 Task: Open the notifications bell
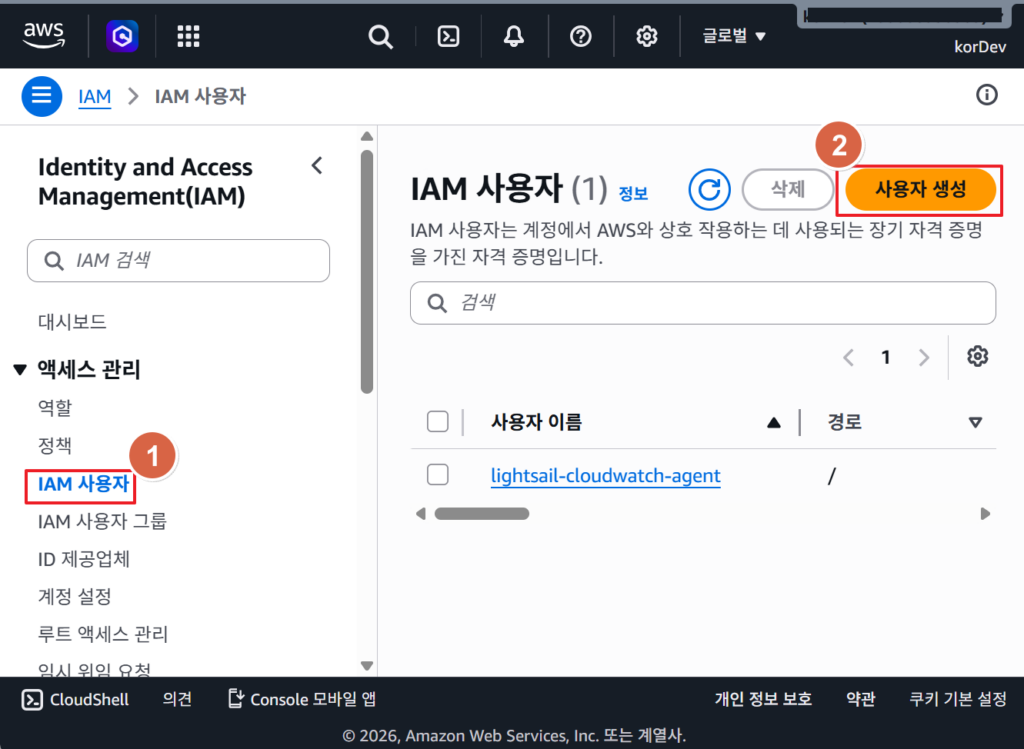[x=513, y=37]
